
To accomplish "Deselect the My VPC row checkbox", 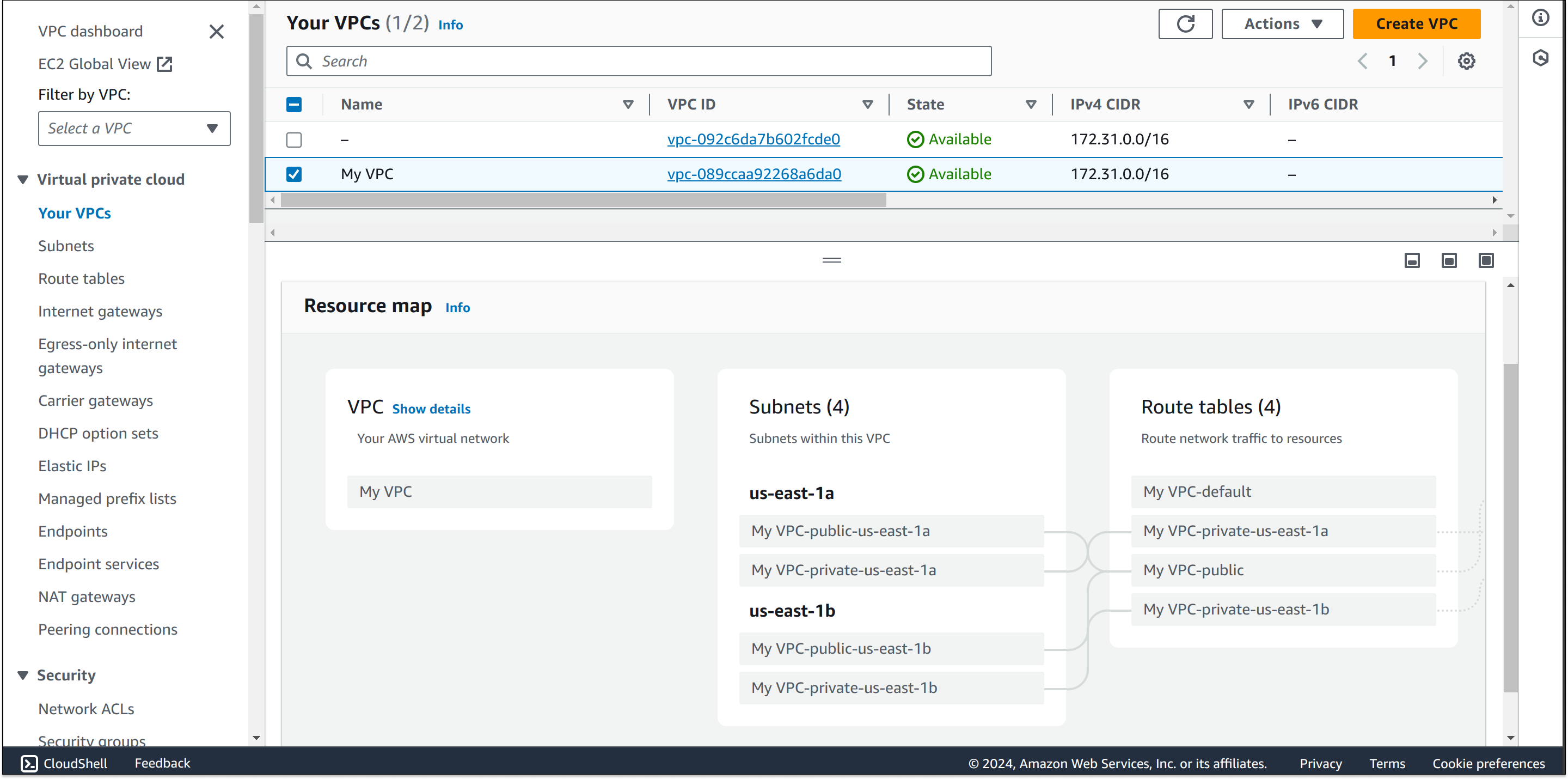I will pyautogui.click(x=294, y=174).
